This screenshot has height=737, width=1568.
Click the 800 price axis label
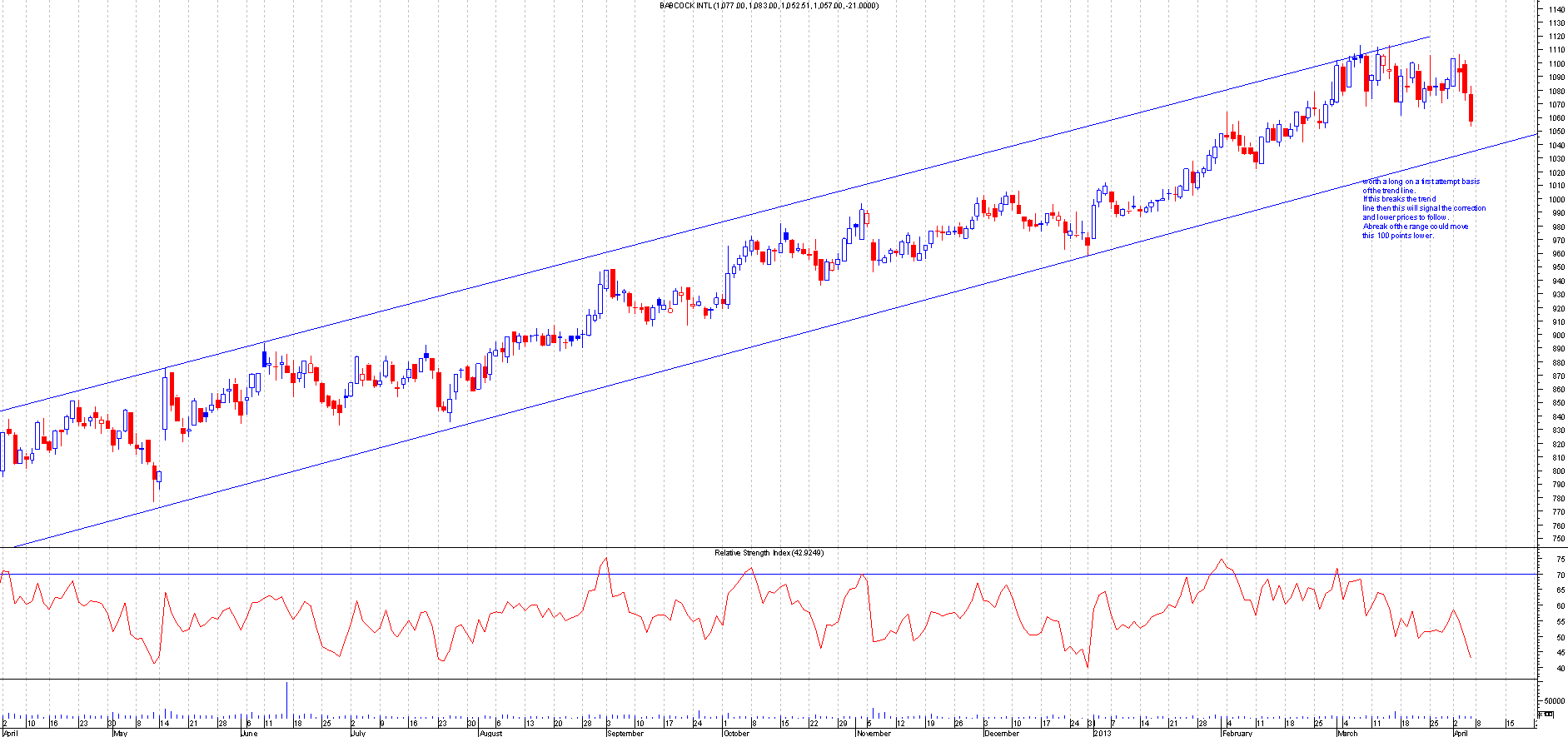[1556, 471]
